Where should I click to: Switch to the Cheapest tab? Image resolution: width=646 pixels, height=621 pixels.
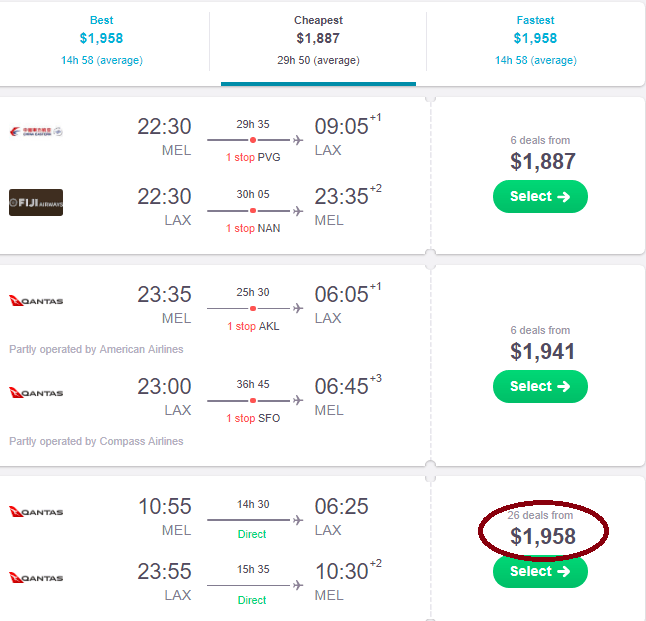click(319, 40)
